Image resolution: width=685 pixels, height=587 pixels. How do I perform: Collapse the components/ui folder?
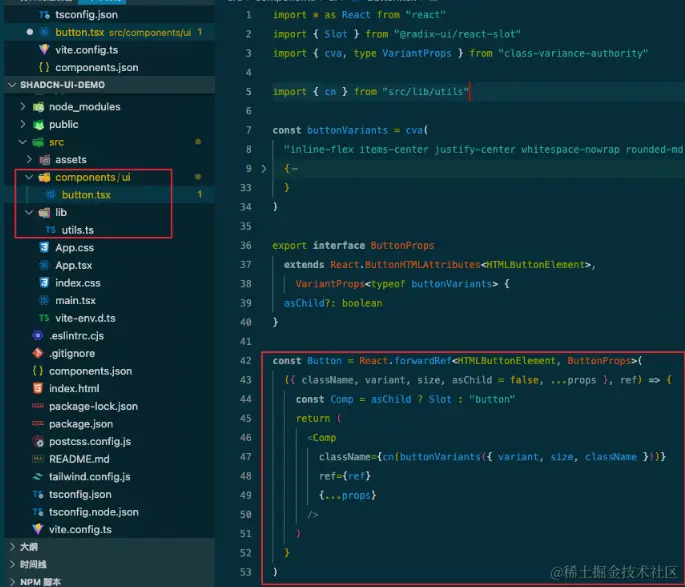pyautogui.click(x=29, y=177)
